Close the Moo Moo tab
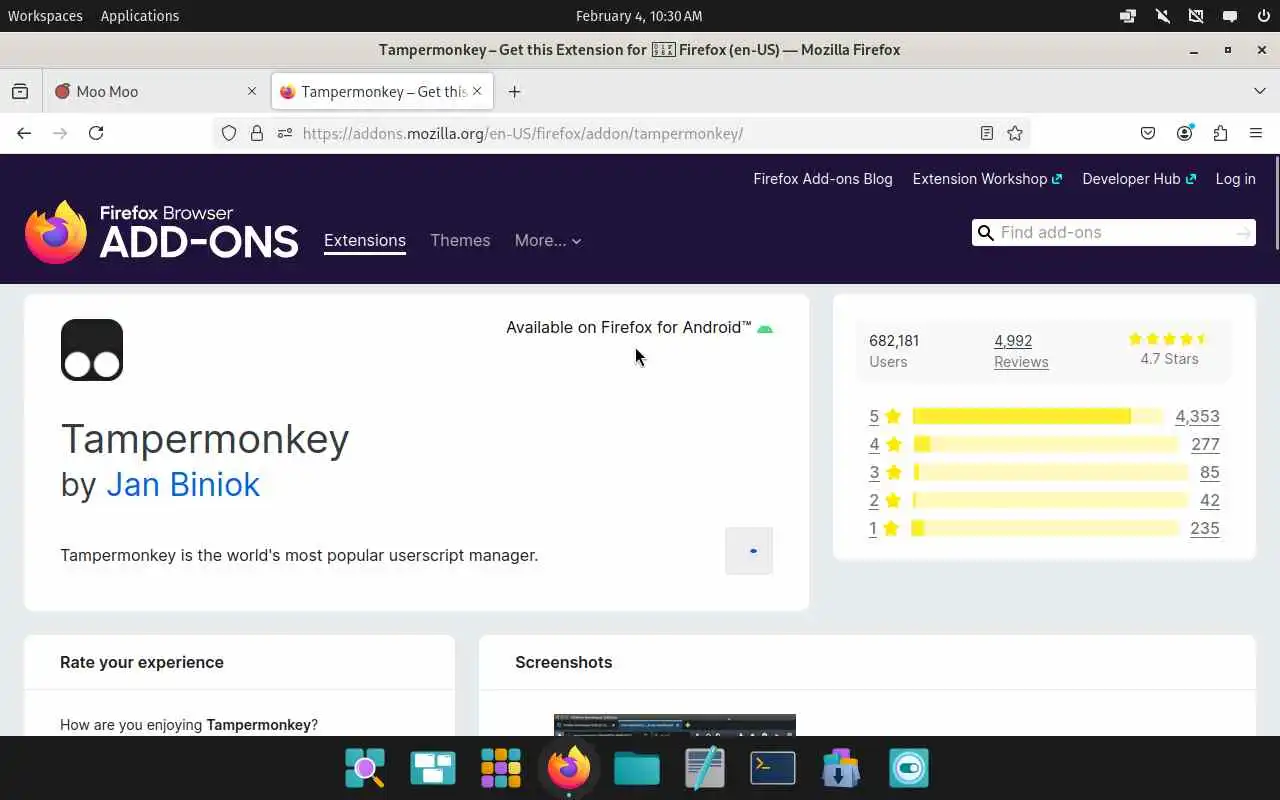1280x800 pixels. 252,91
